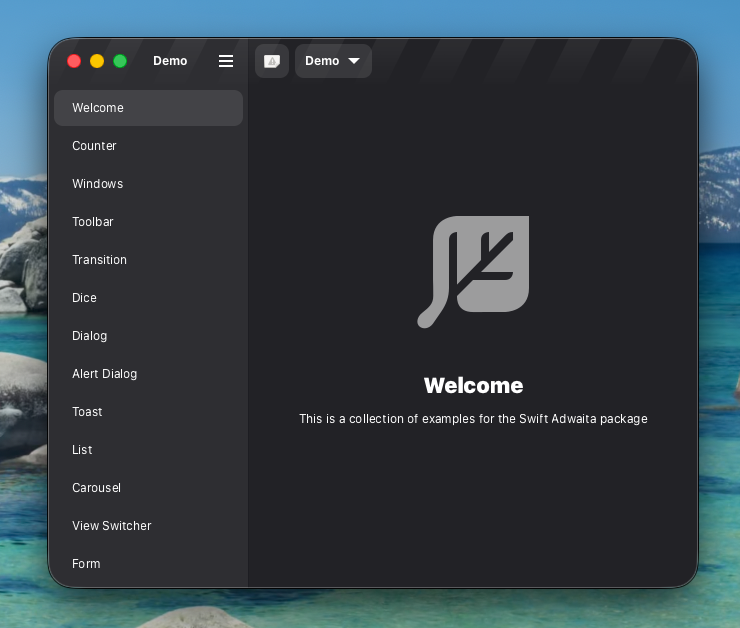This screenshot has height=628, width=740.
Task: Select Alert Dialog in the sidebar
Action: click(148, 374)
